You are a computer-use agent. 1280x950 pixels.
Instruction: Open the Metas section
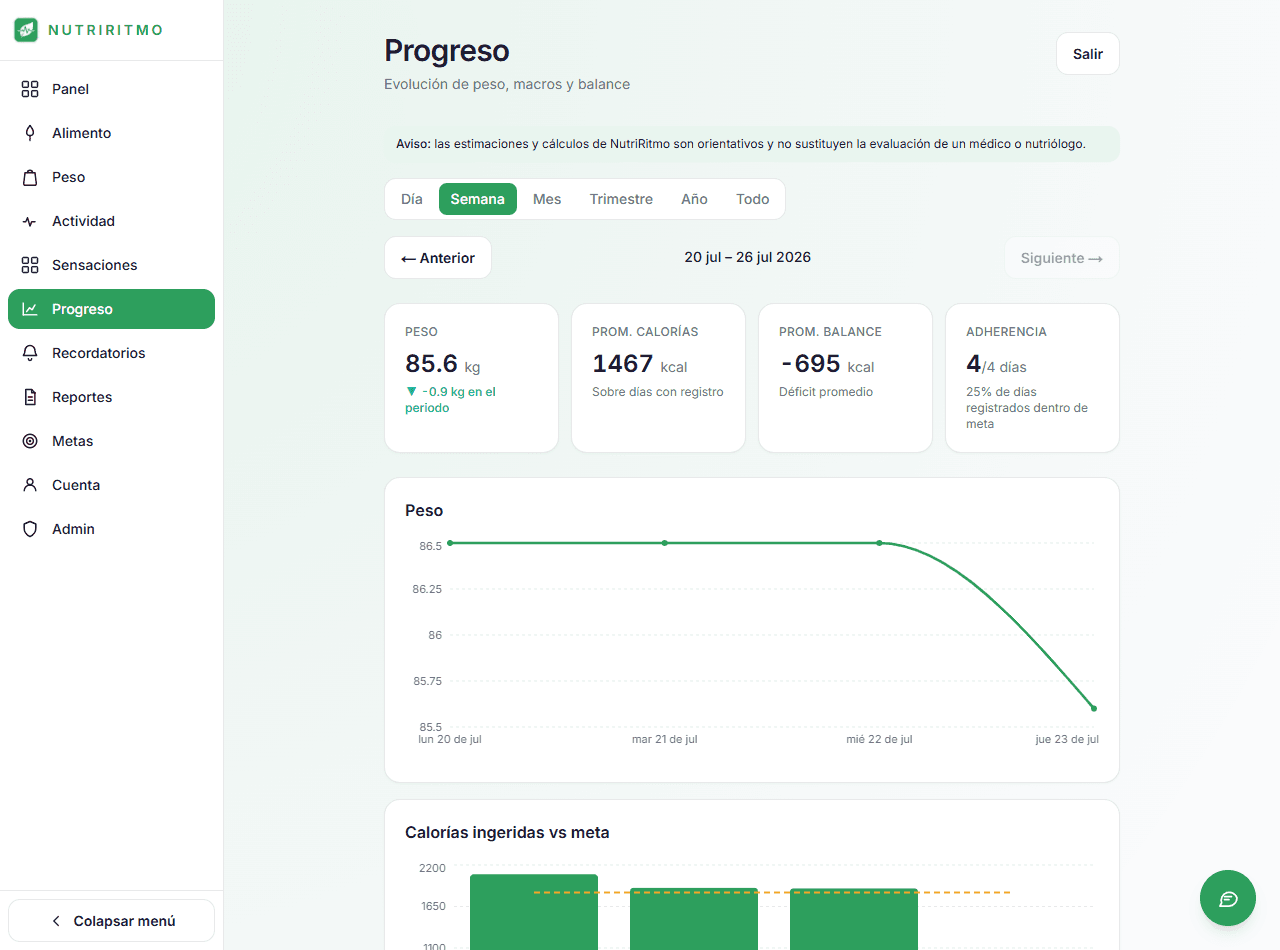(x=111, y=441)
